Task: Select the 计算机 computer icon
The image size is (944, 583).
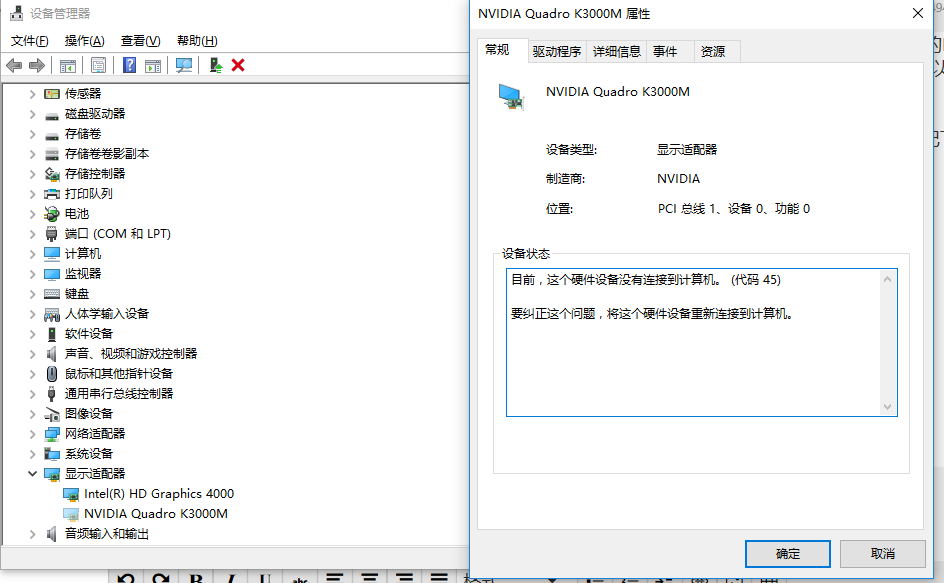Action: 52,254
